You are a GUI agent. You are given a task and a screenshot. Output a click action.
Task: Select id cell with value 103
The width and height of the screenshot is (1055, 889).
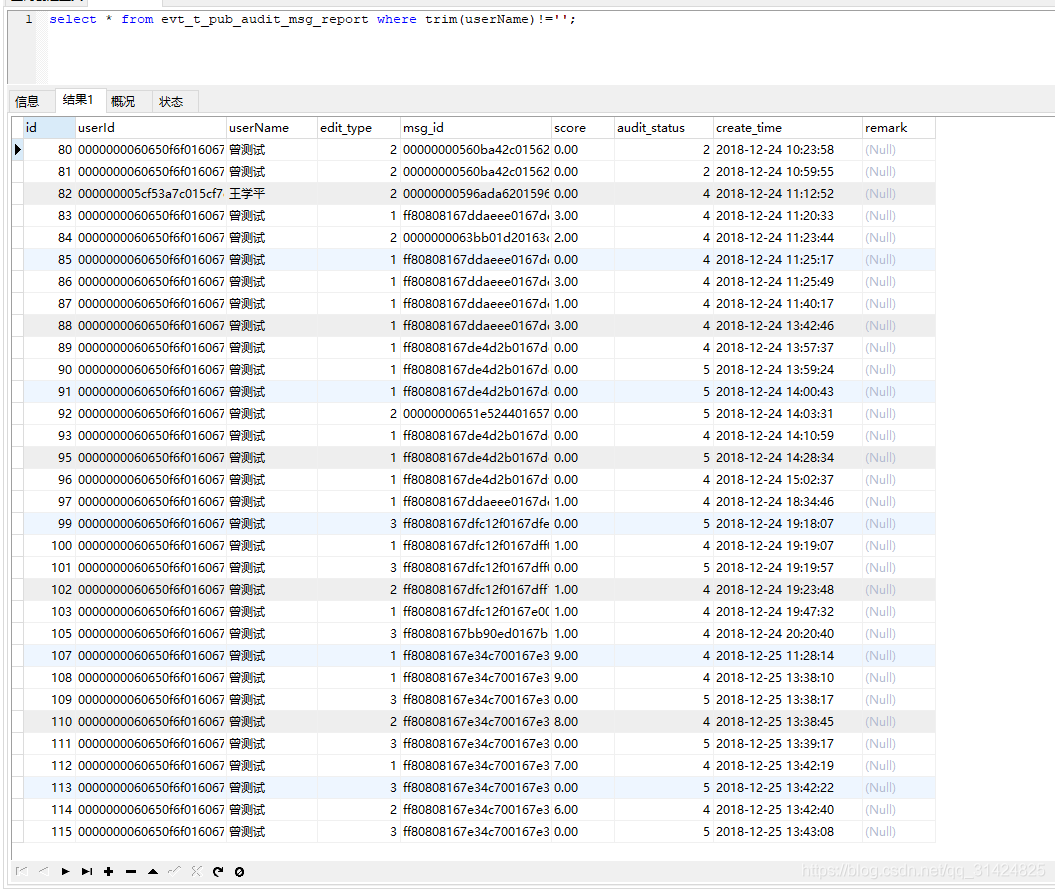tap(50, 612)
